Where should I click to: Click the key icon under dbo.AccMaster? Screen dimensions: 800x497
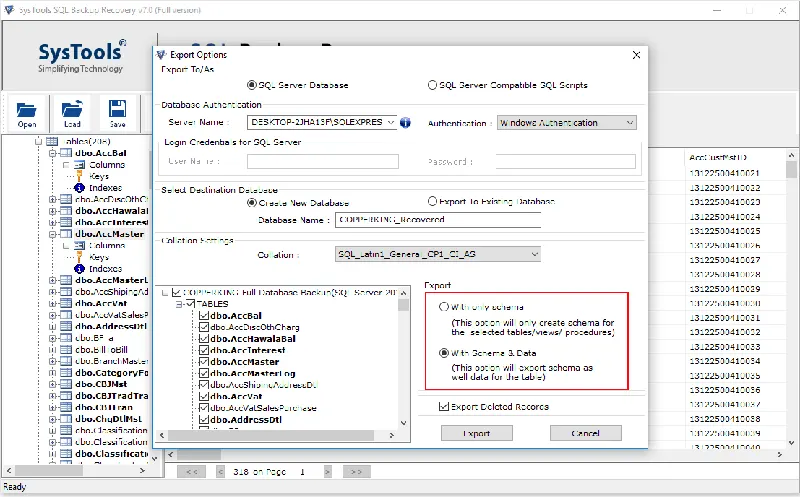click(80, 257)
